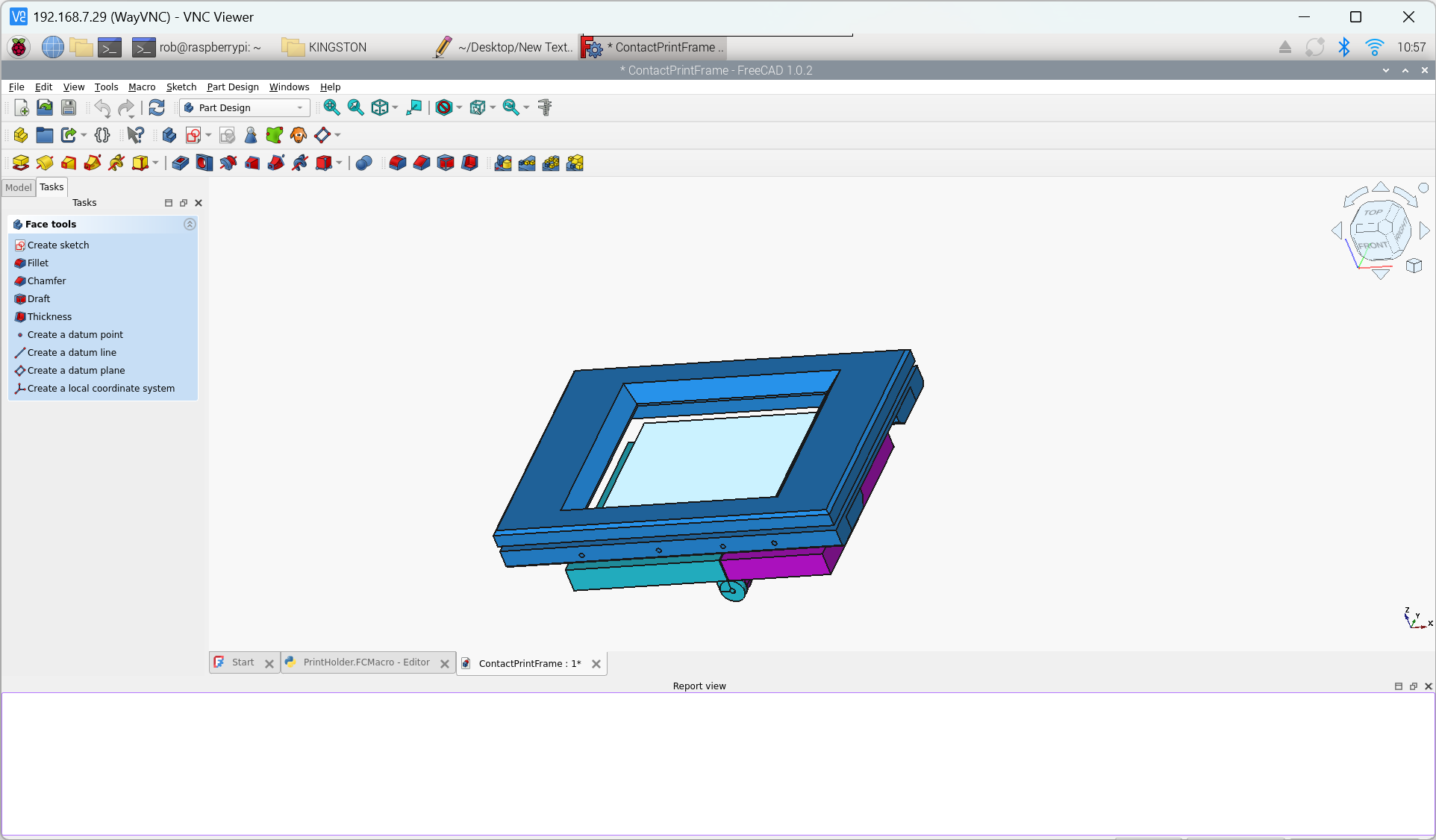Click the Create body icon
1436x840 pixels.
click(x=169, y=135)
